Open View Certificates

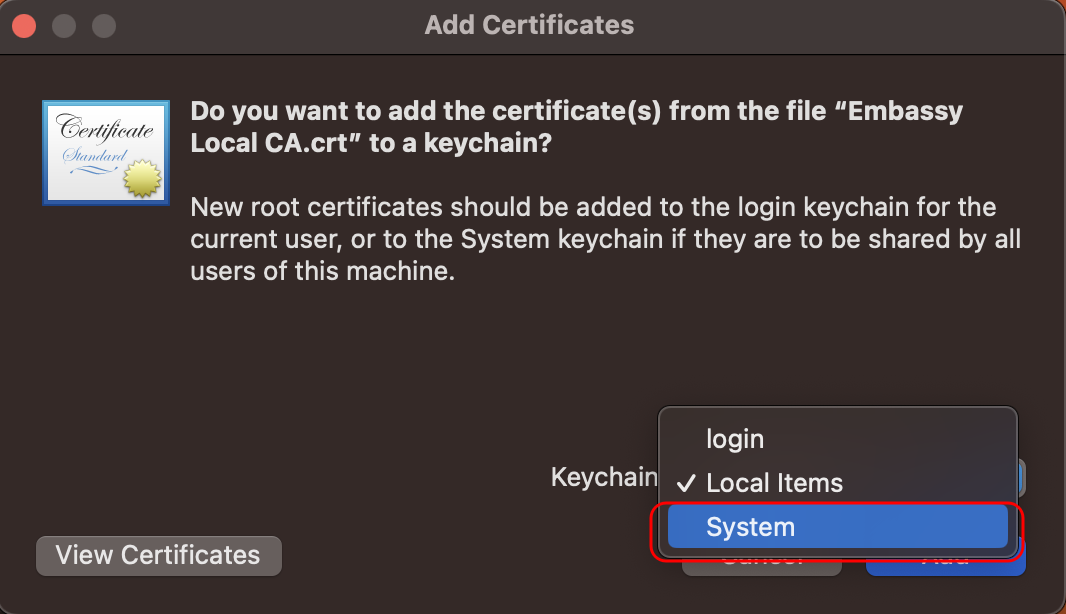158,556
